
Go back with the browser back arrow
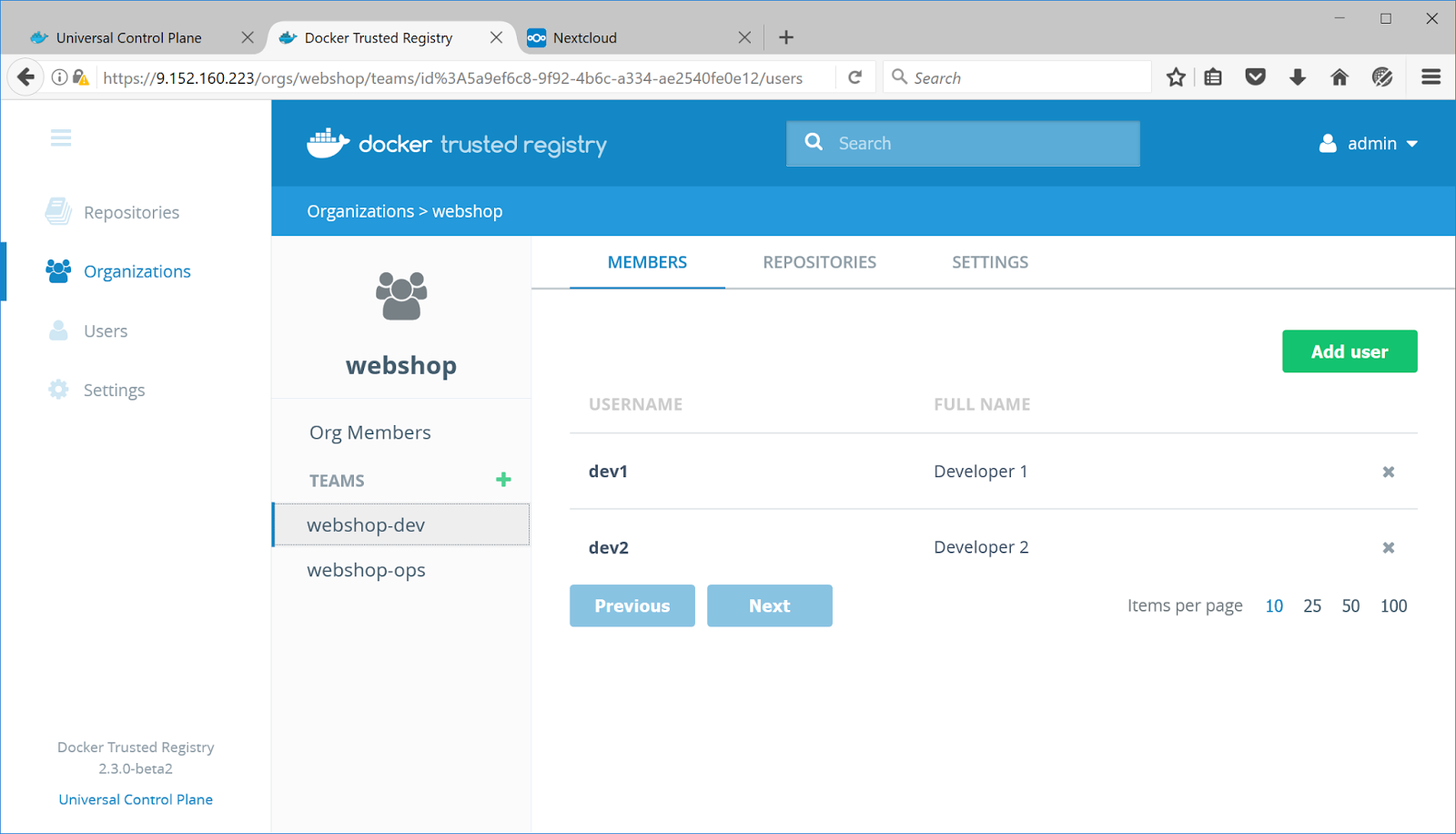pyautogui.click(x=25, y=77)
